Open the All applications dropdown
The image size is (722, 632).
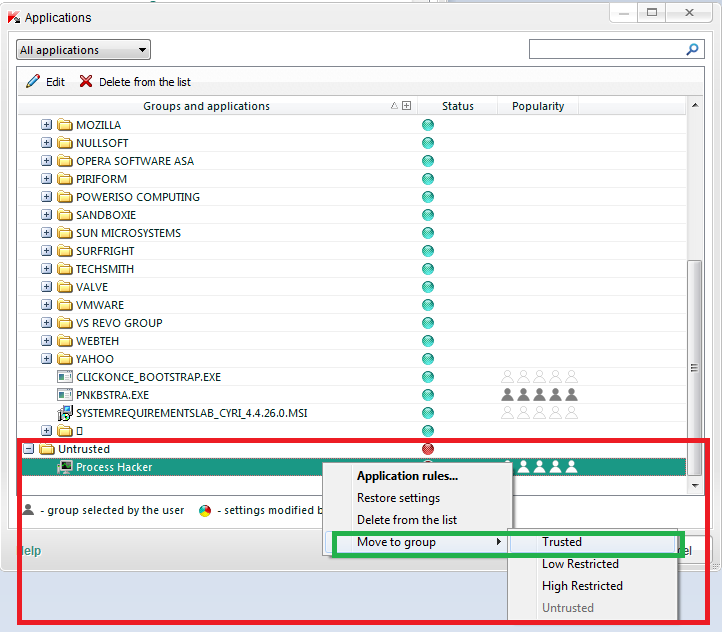(x=83, y=50)
